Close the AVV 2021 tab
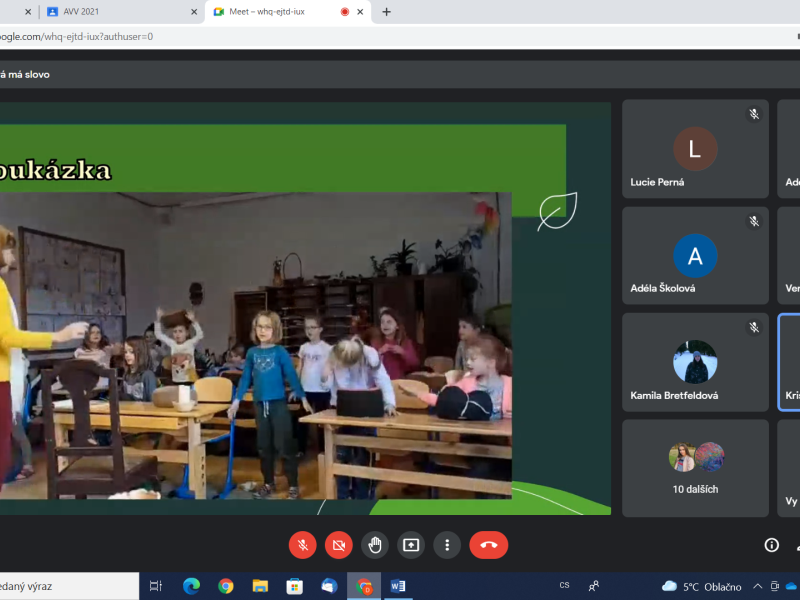Screen dimensions: 800x600 point(194,12)
